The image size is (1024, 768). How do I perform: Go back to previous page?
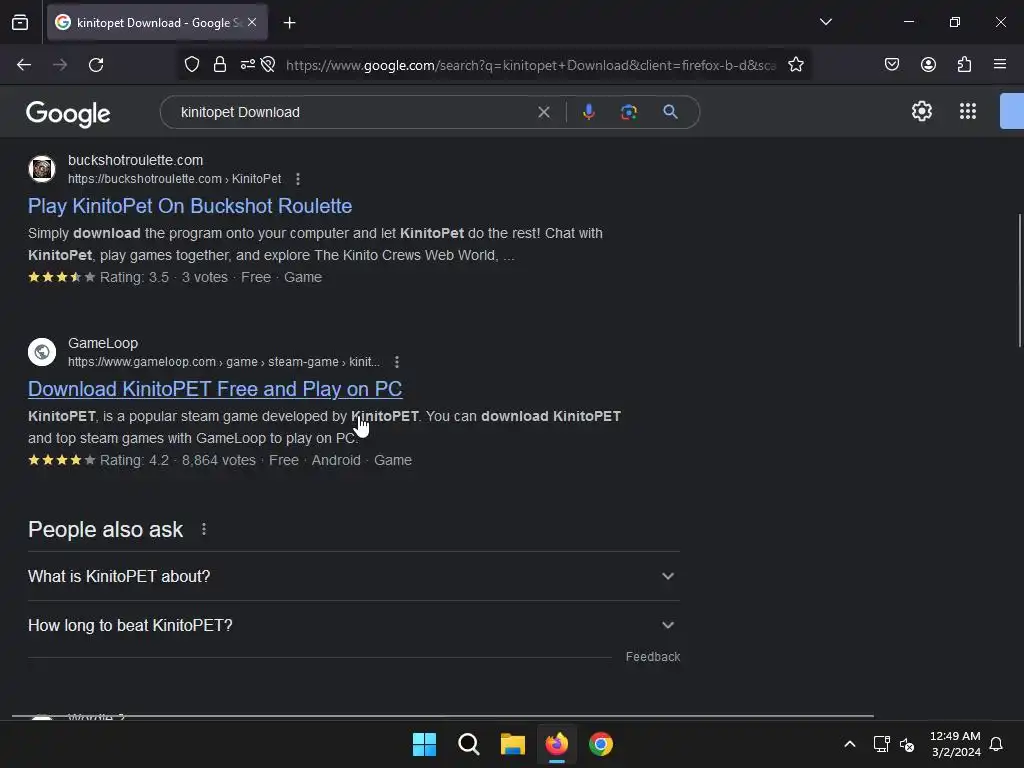point(24,65)
